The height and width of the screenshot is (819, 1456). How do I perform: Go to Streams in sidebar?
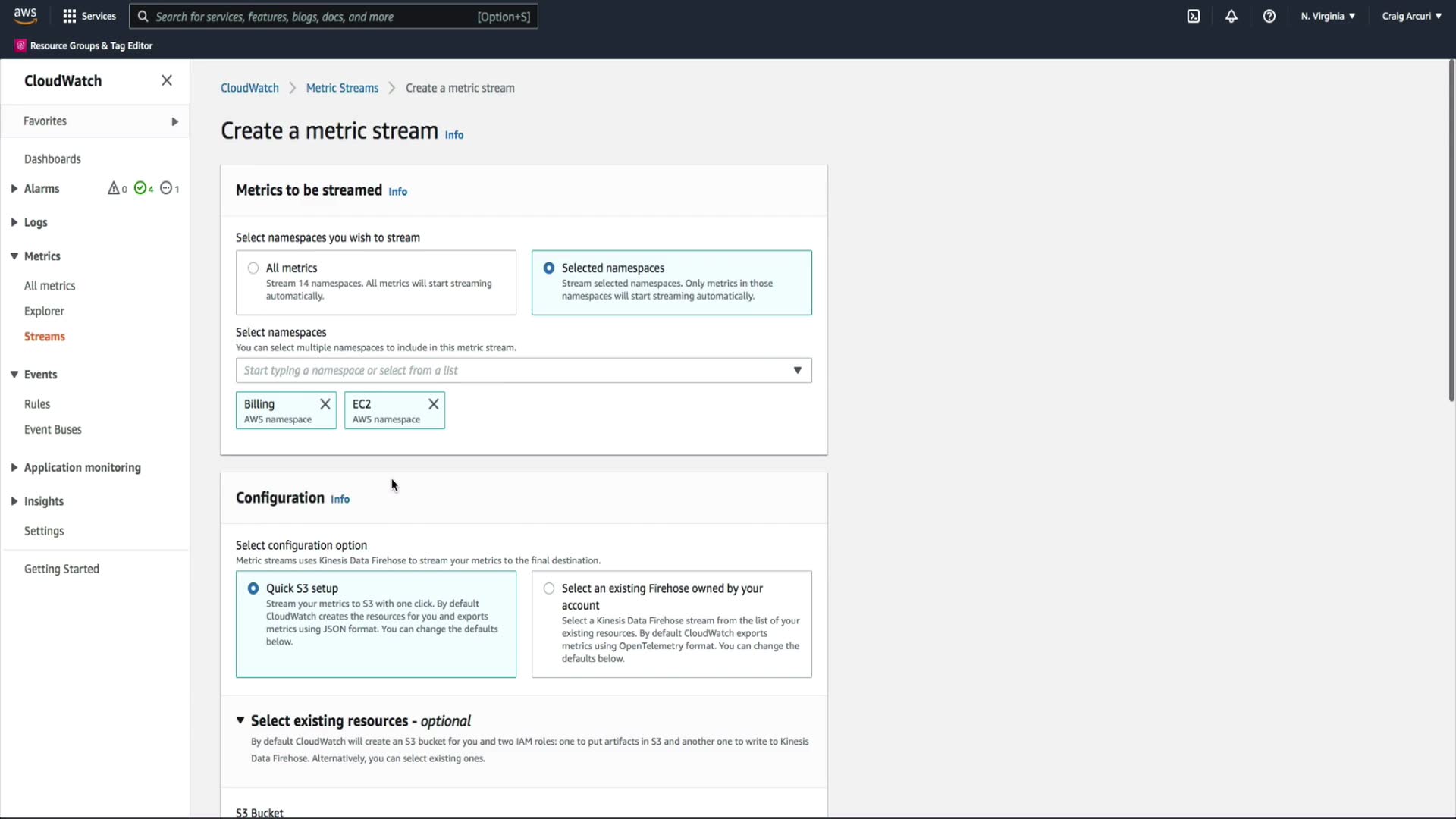(x=44, y=337)
